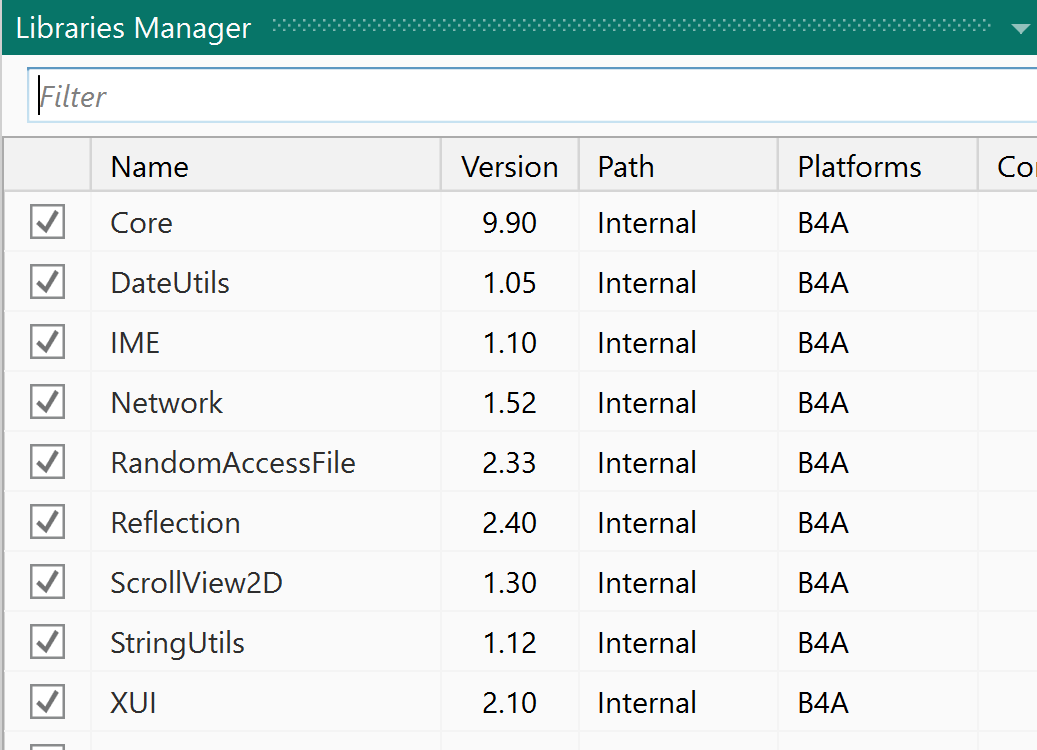
Task: Select the Core library row name
Action: pyautogui.click(x=141, y=223)
